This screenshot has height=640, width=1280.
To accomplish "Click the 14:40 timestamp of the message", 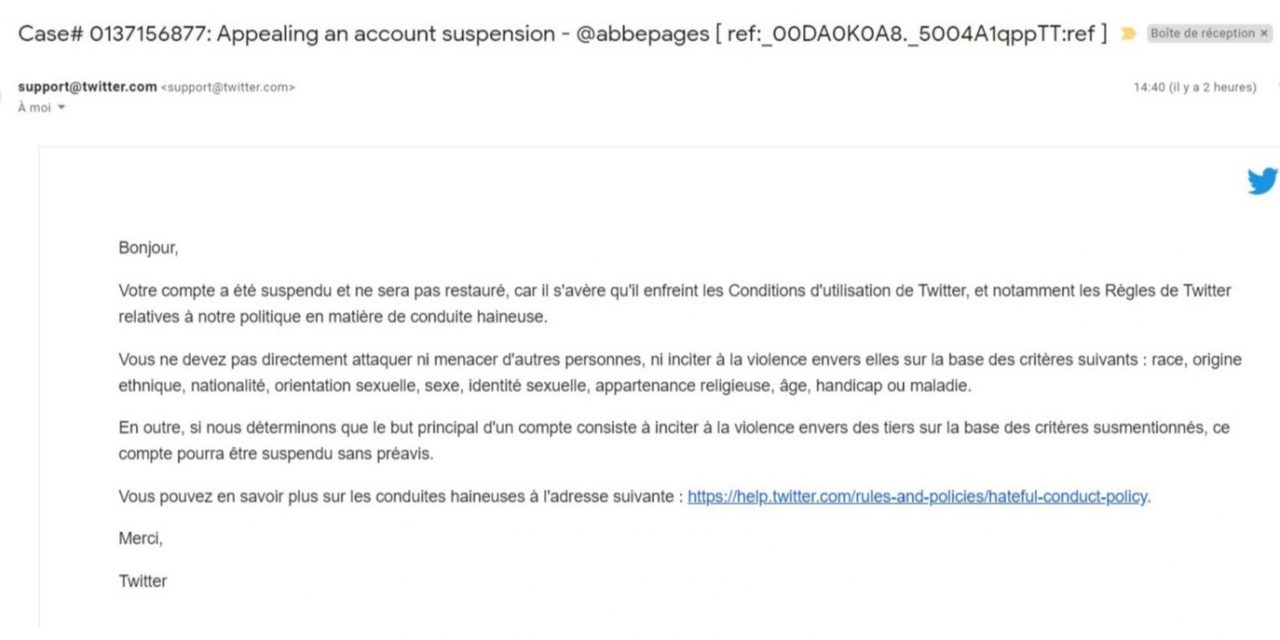I will [x=1149, y=88].
